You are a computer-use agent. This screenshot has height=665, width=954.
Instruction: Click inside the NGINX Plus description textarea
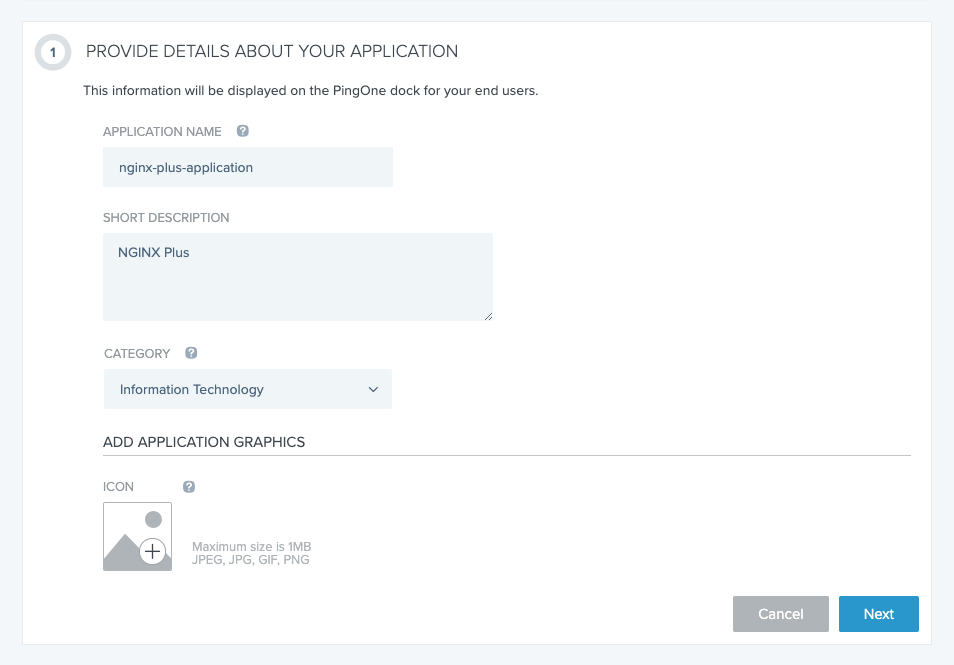(x=297, y=277)
